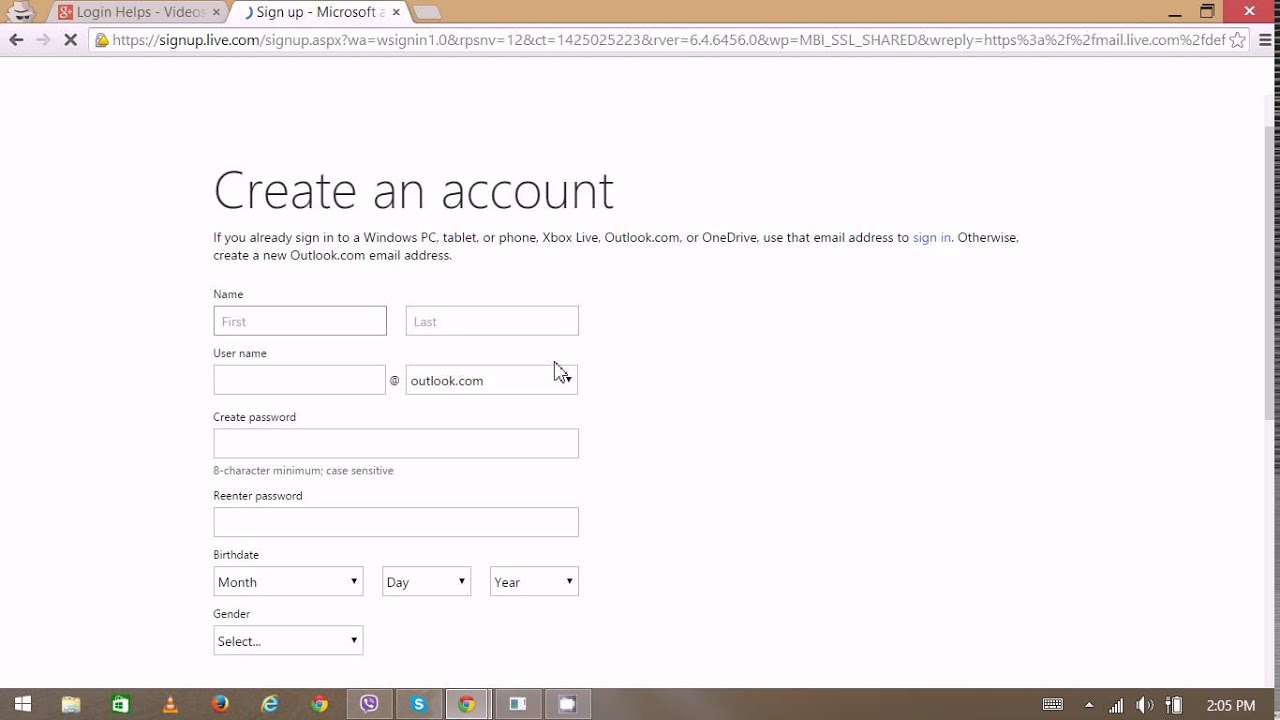Click the First name field
This screenshot has height=720, width=1280.
[x=300, y=321]
